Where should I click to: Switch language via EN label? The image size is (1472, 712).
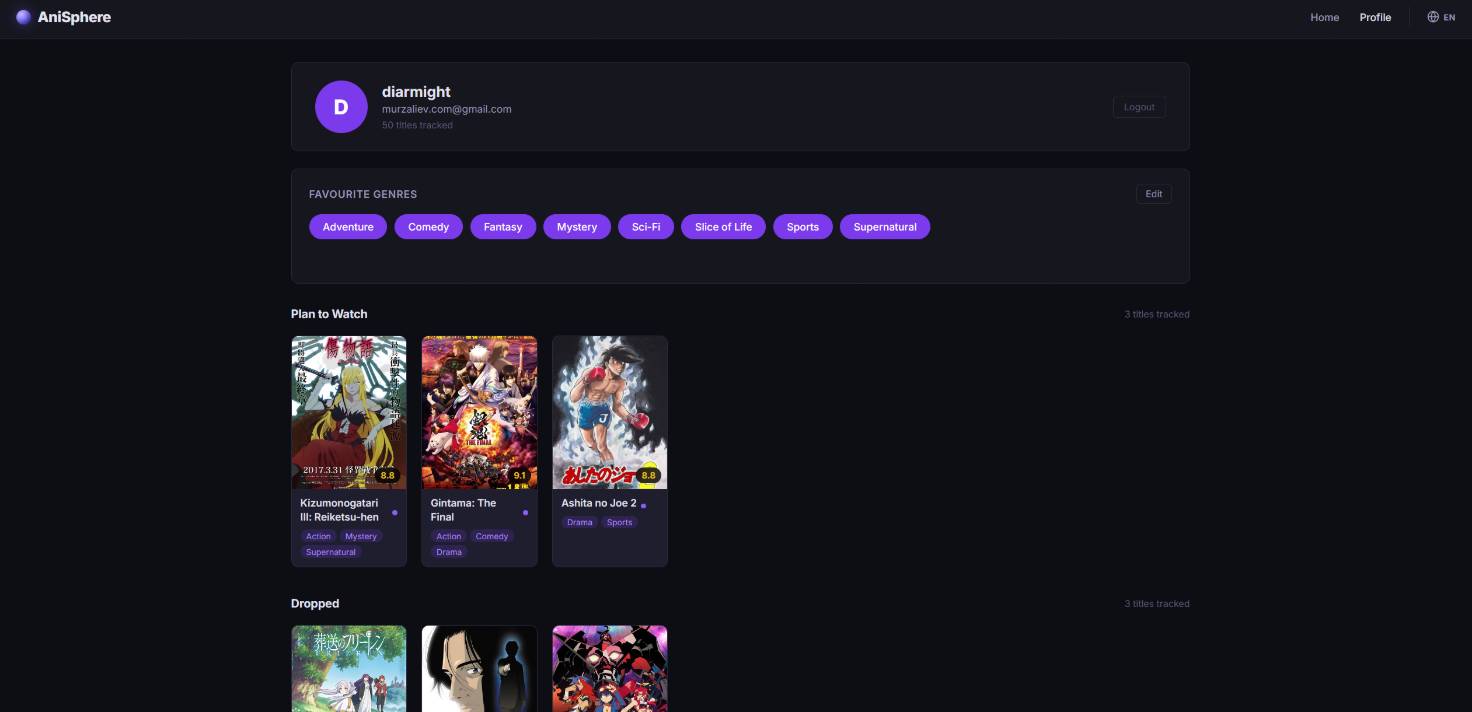tap(1449, 17)
